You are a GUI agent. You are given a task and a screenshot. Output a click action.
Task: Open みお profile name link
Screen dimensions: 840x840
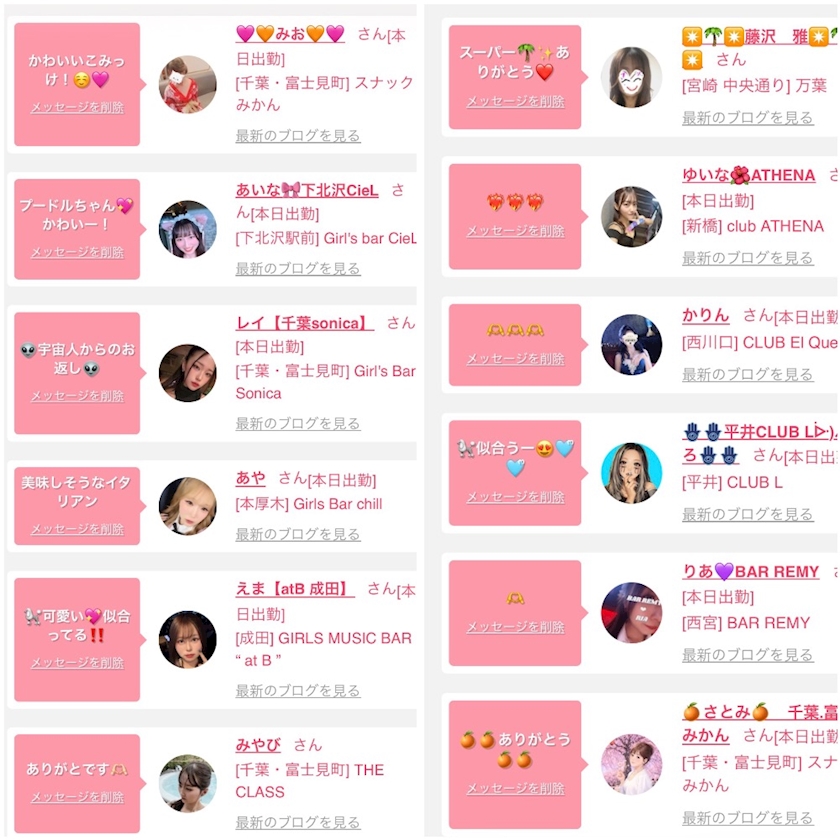[290, 34]
